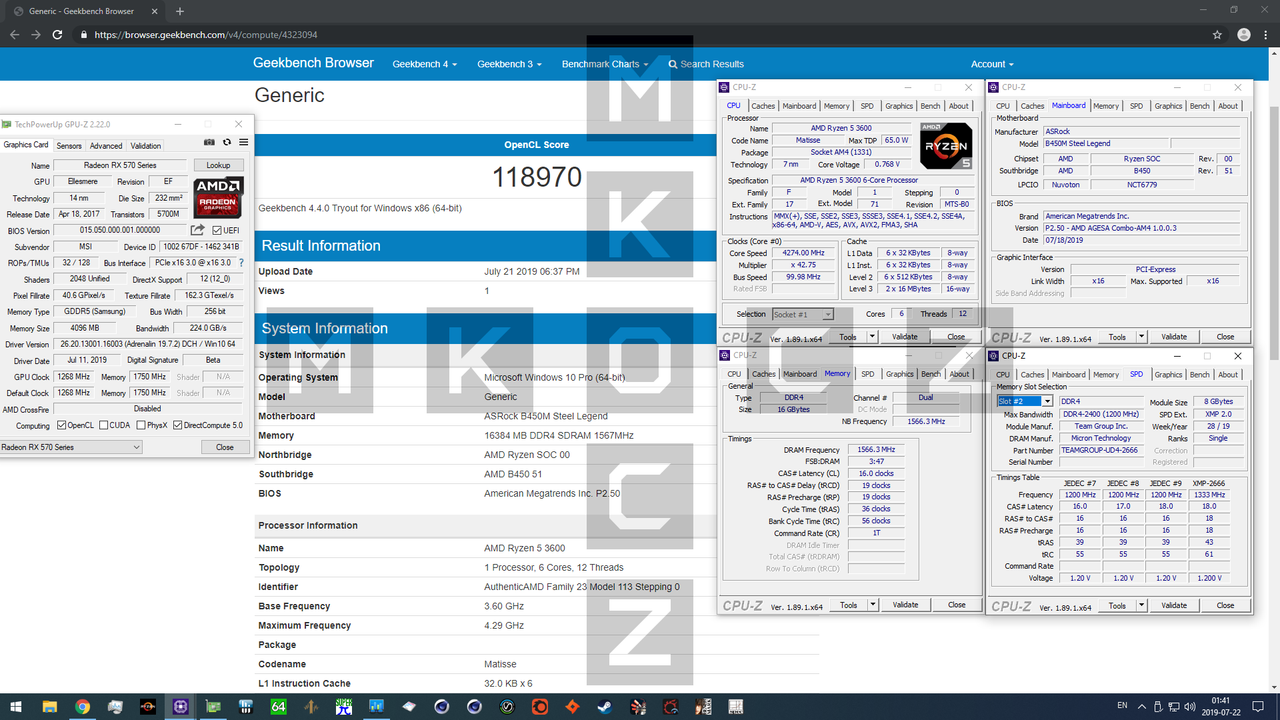The image size is (1280, 720).
Task: Toggle the DirectCompute 5.0 checkbox
Action: tap(178, 425)
